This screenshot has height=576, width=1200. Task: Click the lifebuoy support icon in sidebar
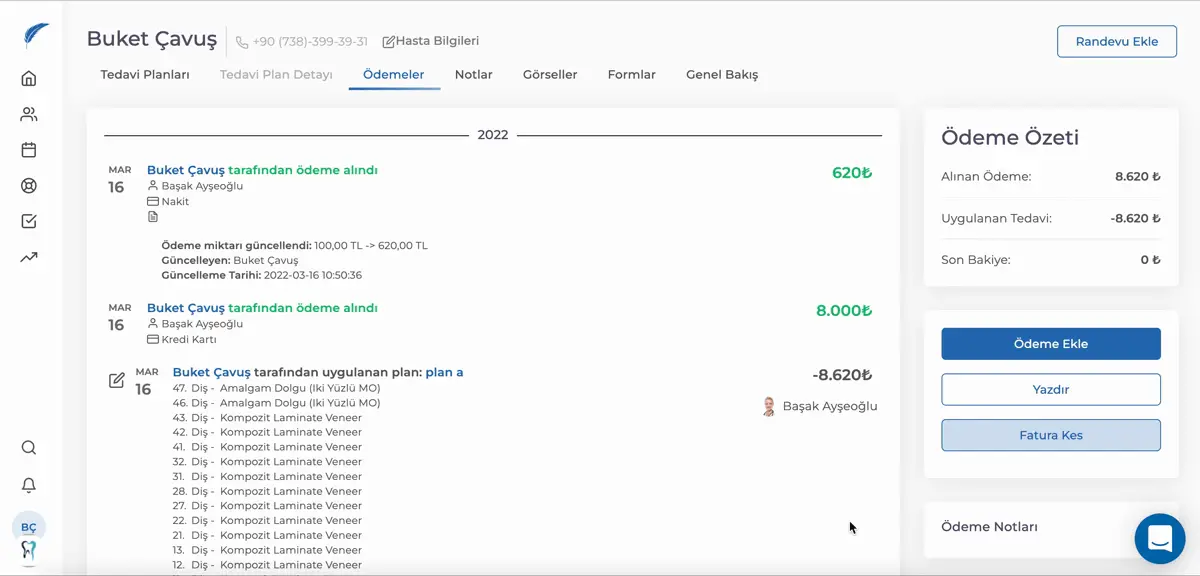29,186
